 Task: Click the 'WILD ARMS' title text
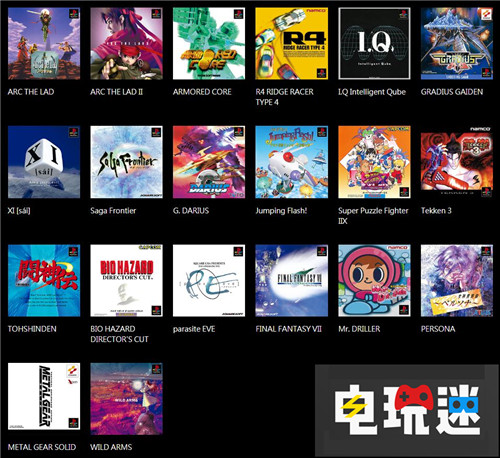coord(111,447)
